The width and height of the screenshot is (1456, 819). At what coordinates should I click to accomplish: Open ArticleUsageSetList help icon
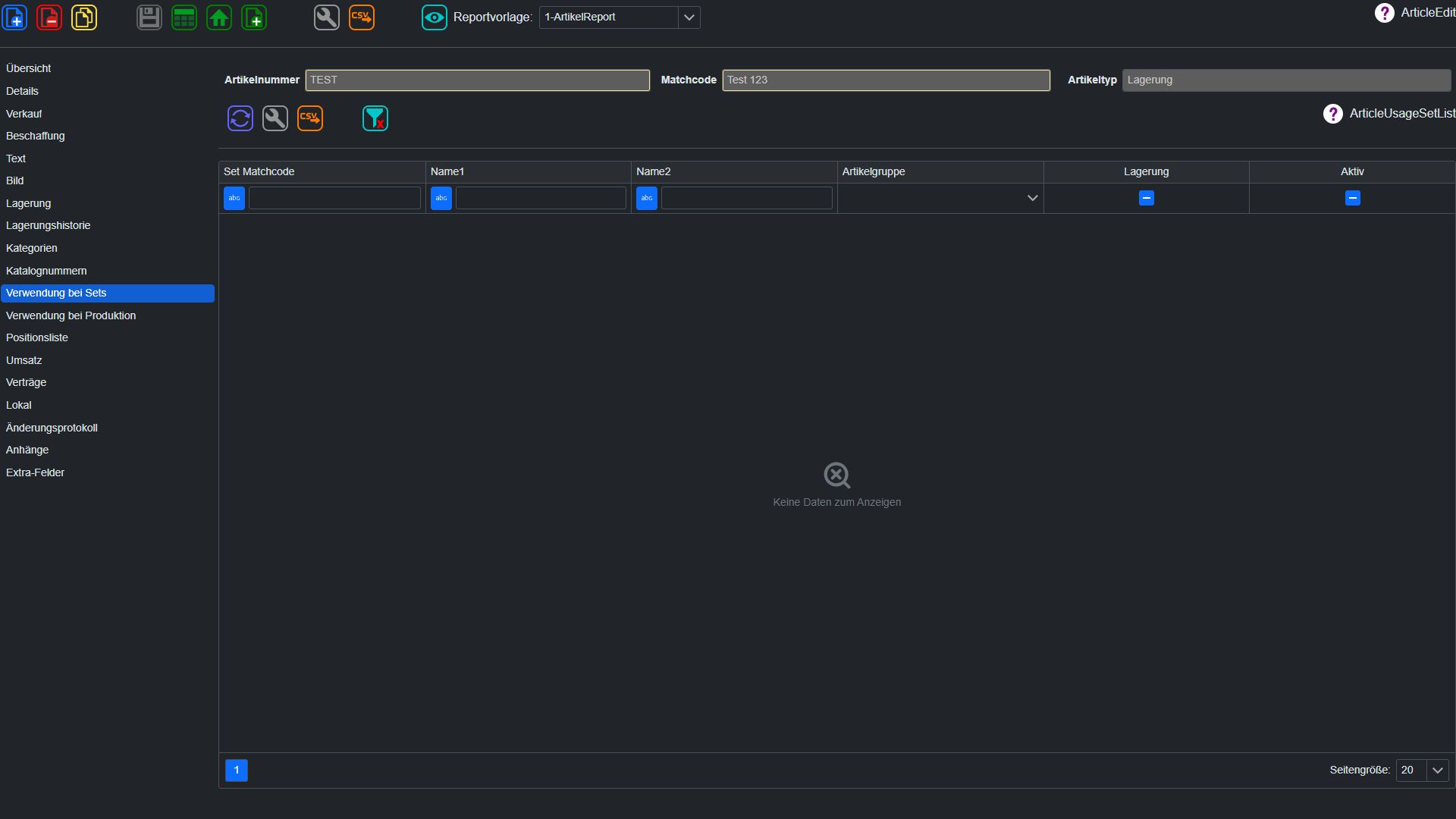pos(1332,114)
